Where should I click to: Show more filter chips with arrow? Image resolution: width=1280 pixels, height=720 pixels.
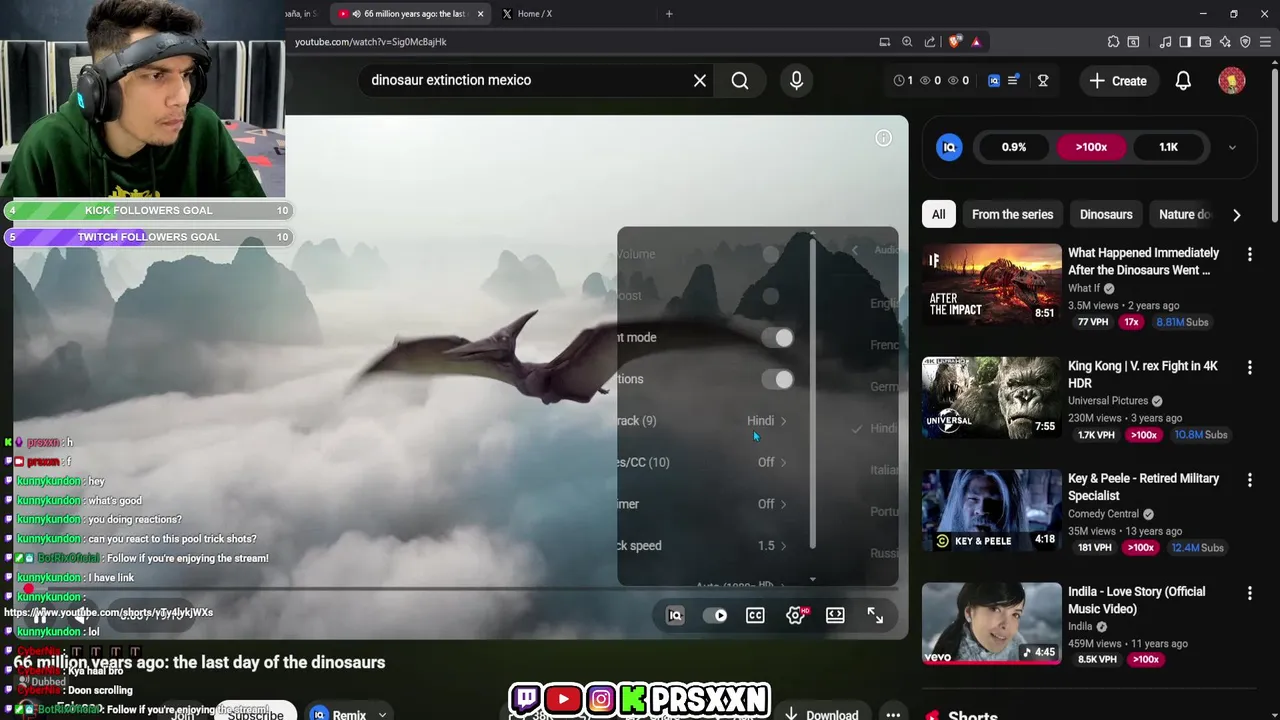click(x=1237, y=214)
